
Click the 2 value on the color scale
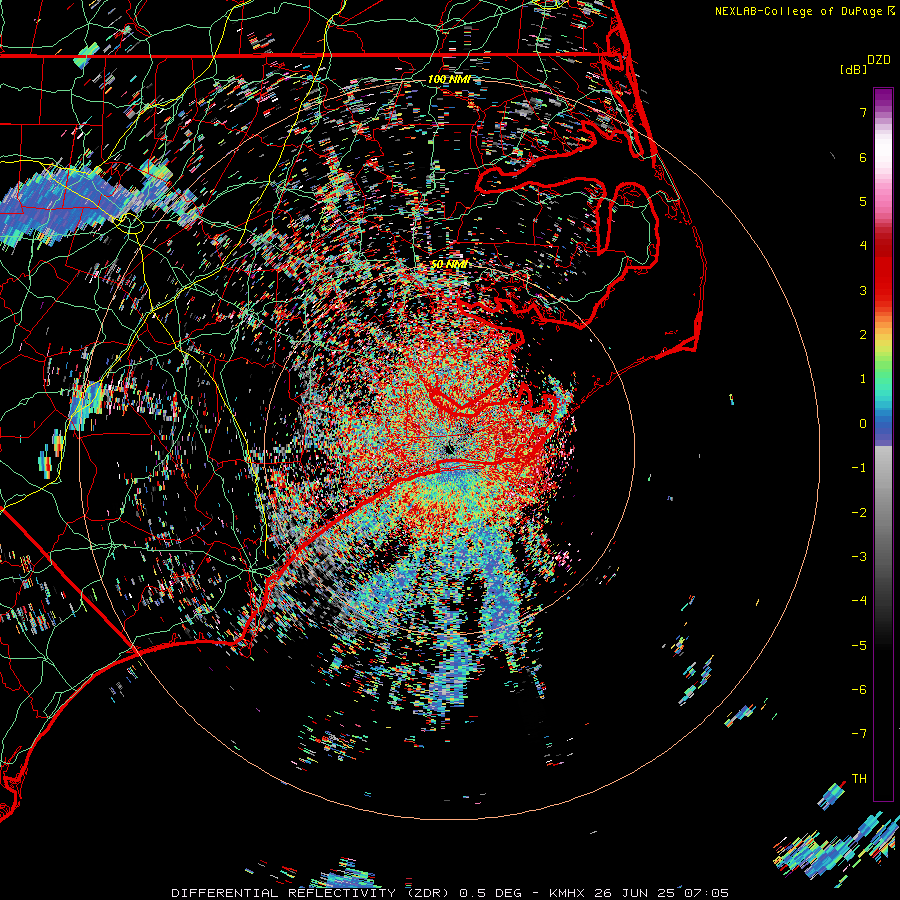click(x=863, y=335)
